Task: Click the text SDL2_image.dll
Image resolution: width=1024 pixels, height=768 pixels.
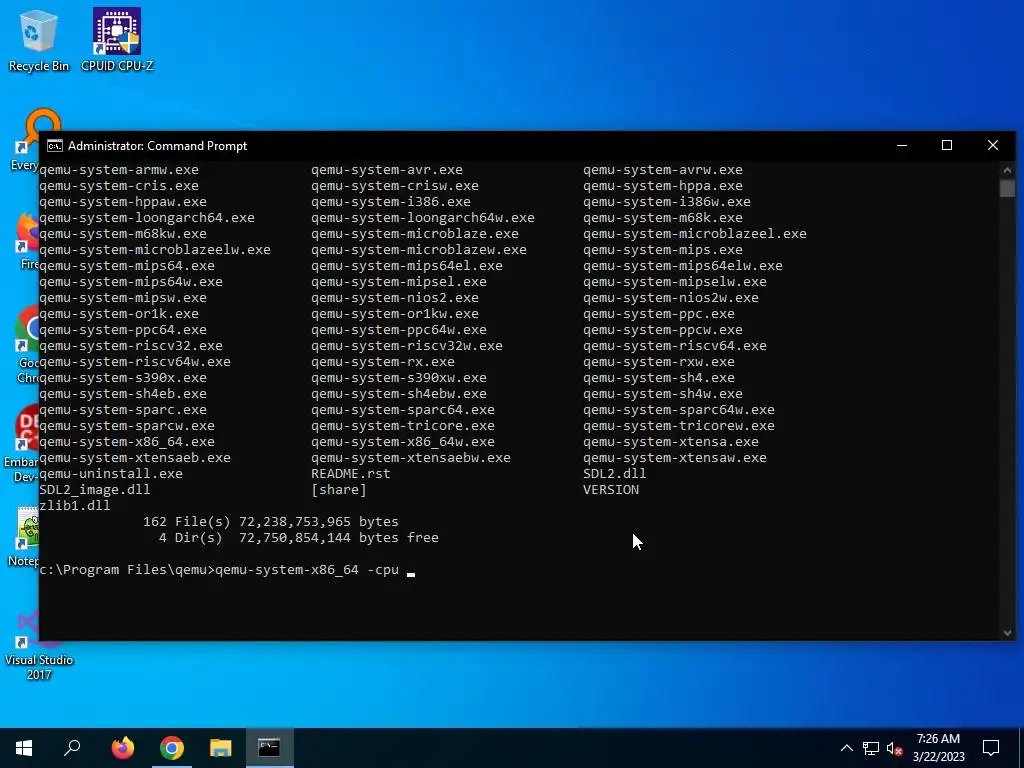Action: point(95,490)
